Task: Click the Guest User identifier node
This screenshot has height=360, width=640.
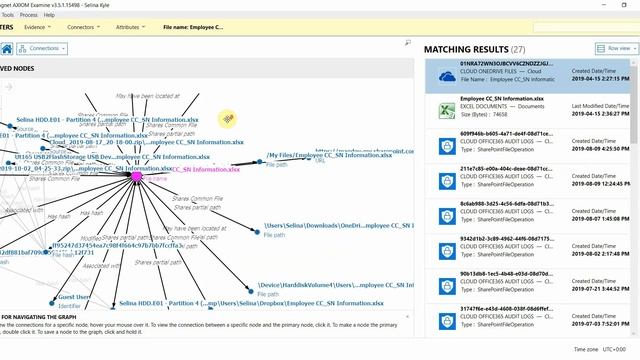Action: [x=52, y=303]
